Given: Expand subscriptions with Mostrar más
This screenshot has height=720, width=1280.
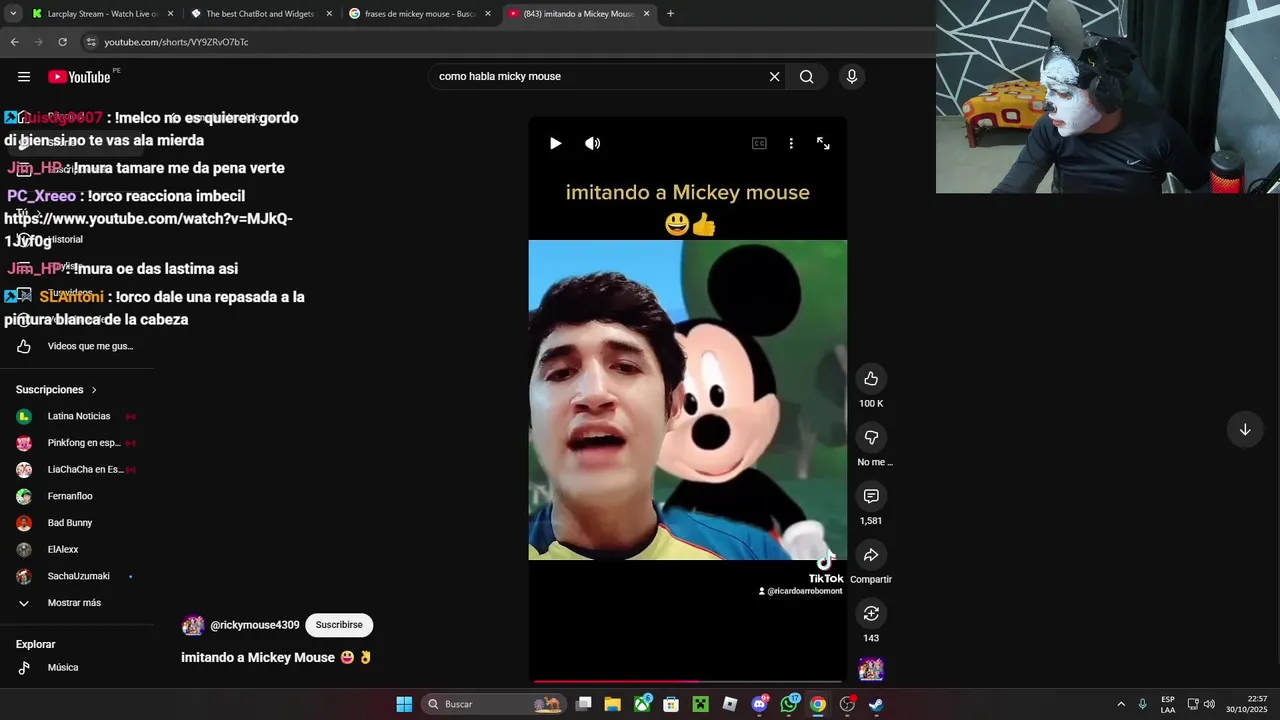Looking at the screenshot, I should [x=76, y=603].
